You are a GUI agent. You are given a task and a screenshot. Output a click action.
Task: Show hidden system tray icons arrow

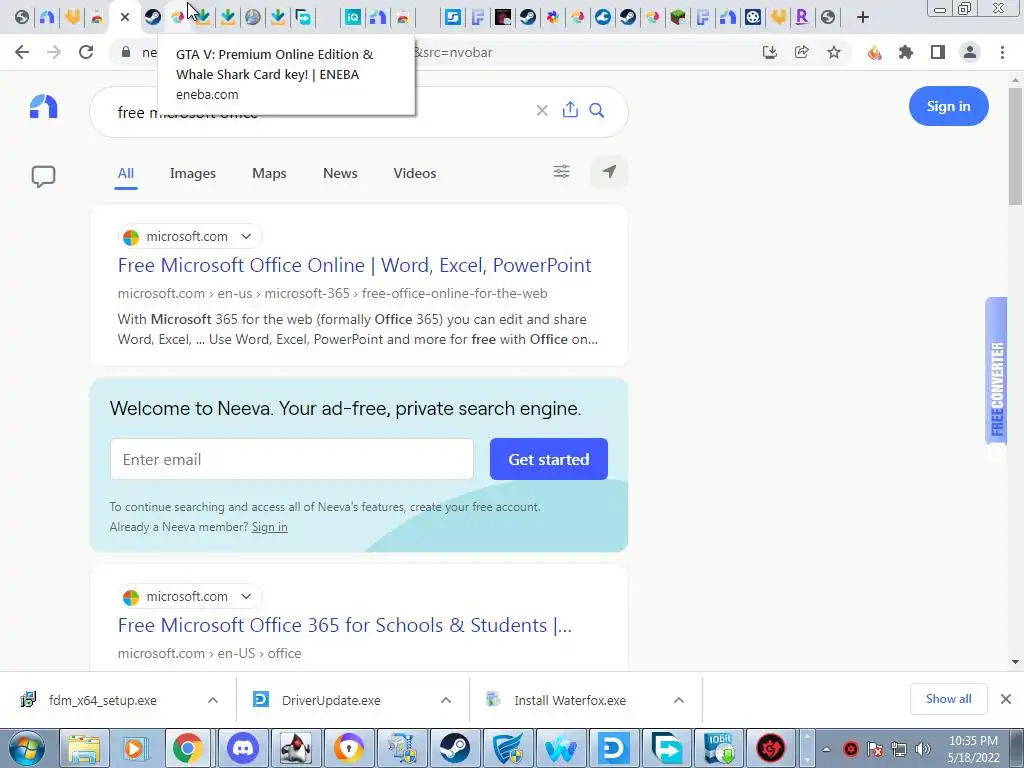pyautogui.click(x=826, y=749)
